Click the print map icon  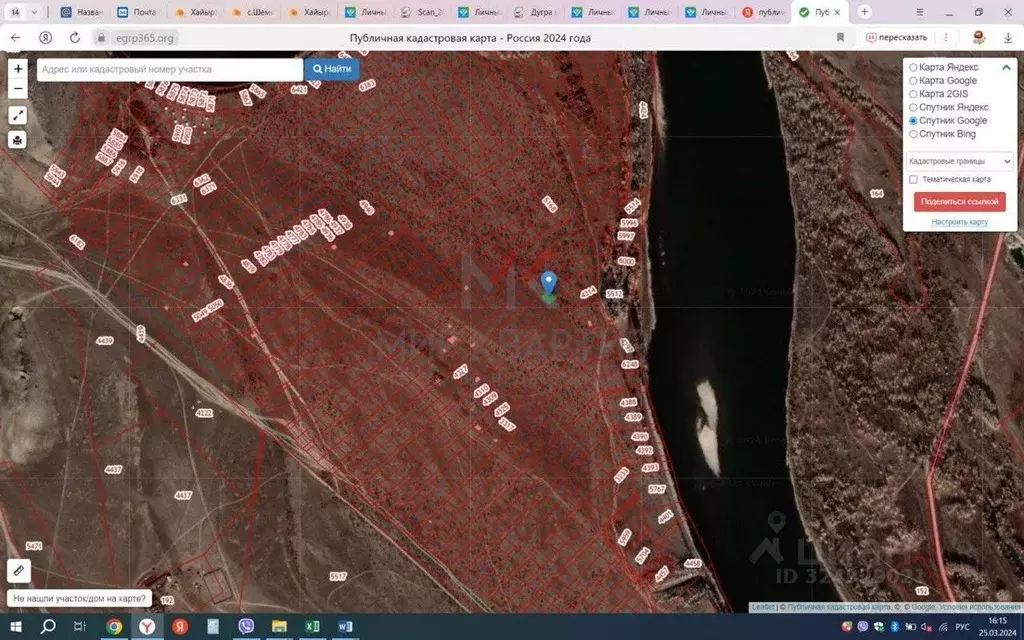(x=18, y=140)
